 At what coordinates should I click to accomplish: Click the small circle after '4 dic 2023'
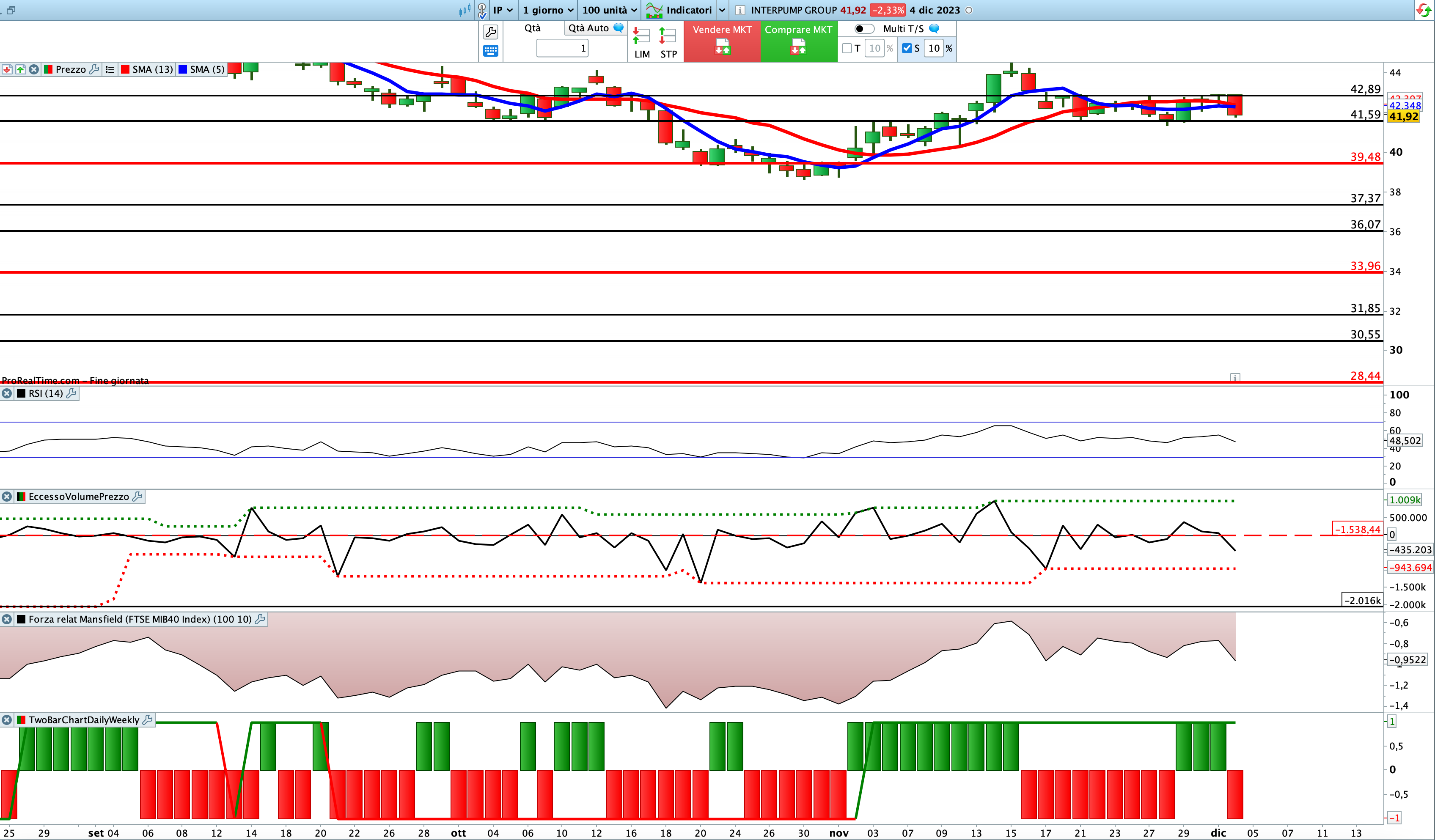point(969,10)
